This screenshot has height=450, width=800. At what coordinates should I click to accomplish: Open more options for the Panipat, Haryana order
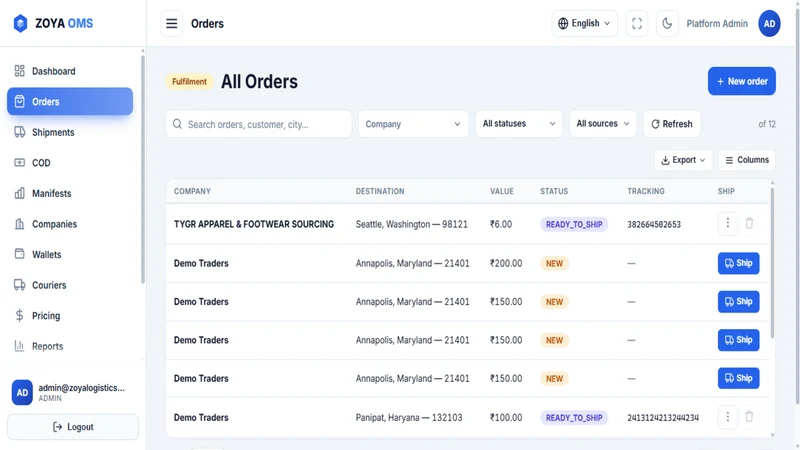(728, 417)
